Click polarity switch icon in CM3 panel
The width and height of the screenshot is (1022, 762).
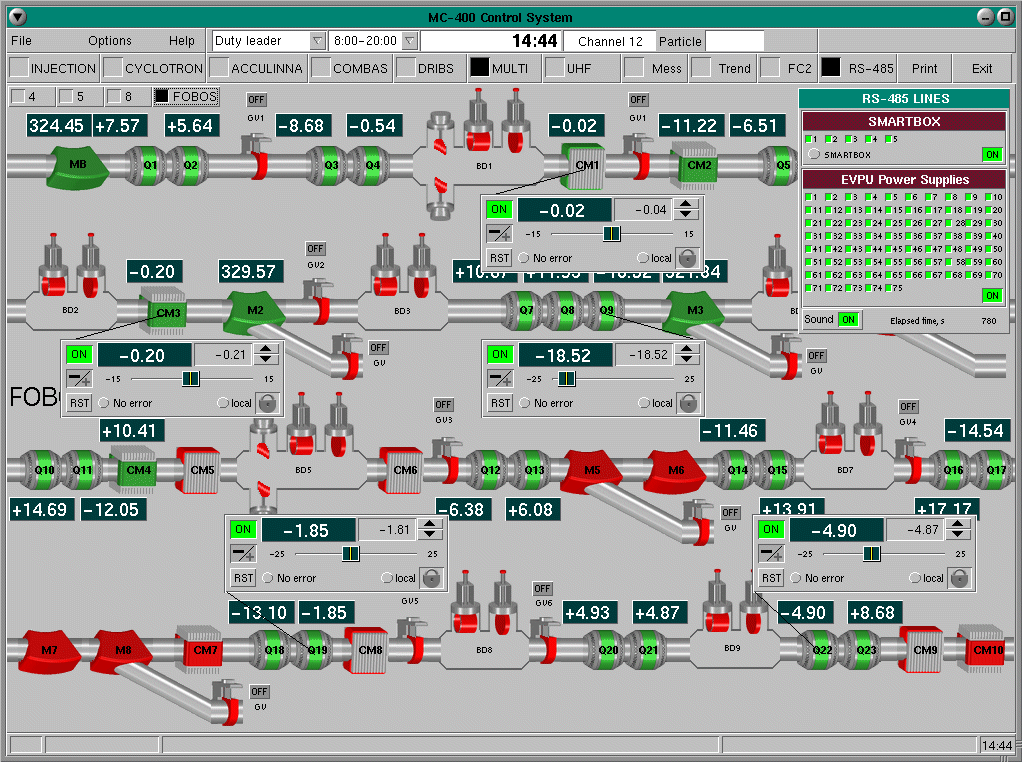pos(79,379)
